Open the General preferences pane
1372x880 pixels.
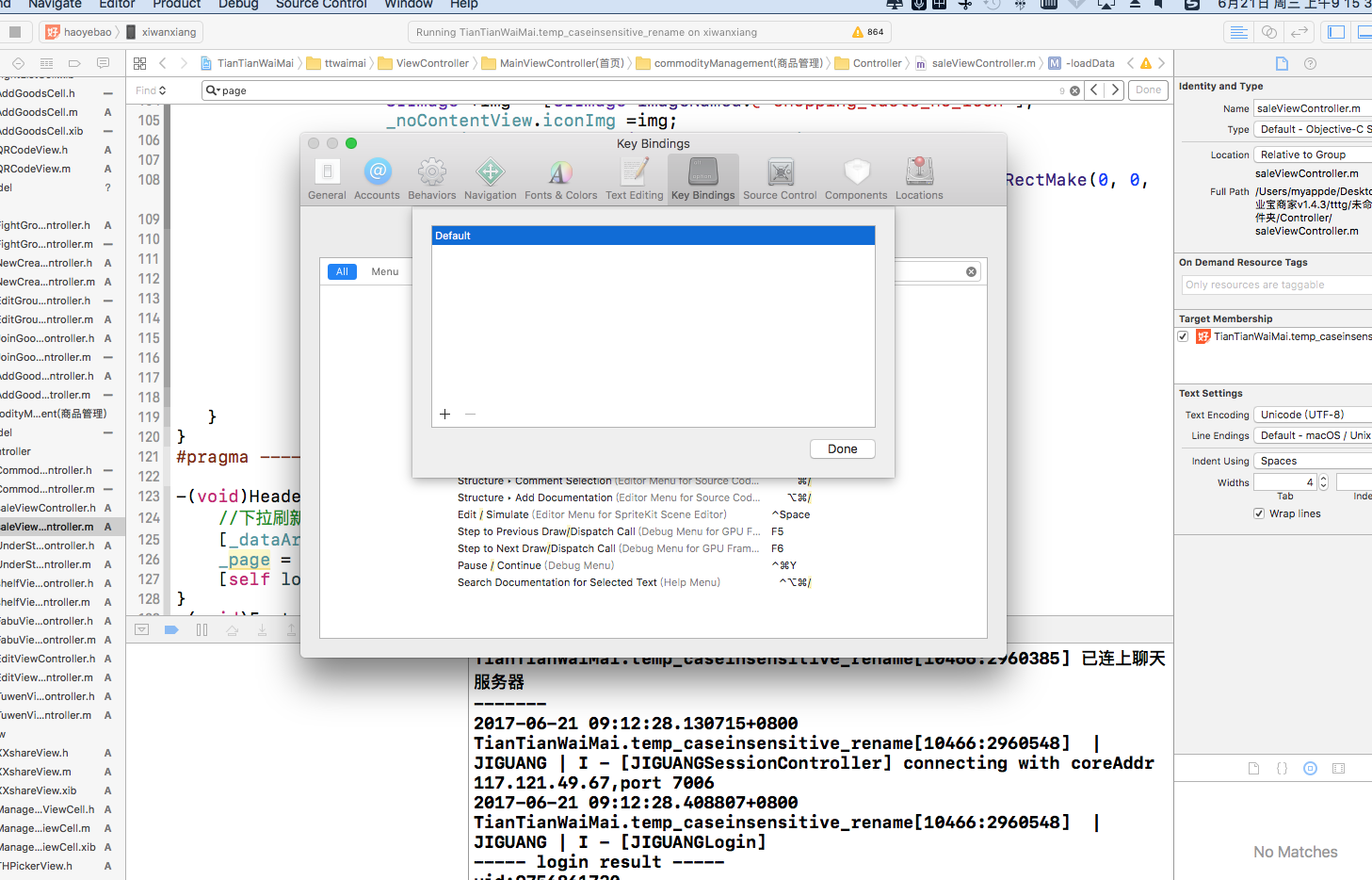327,179
